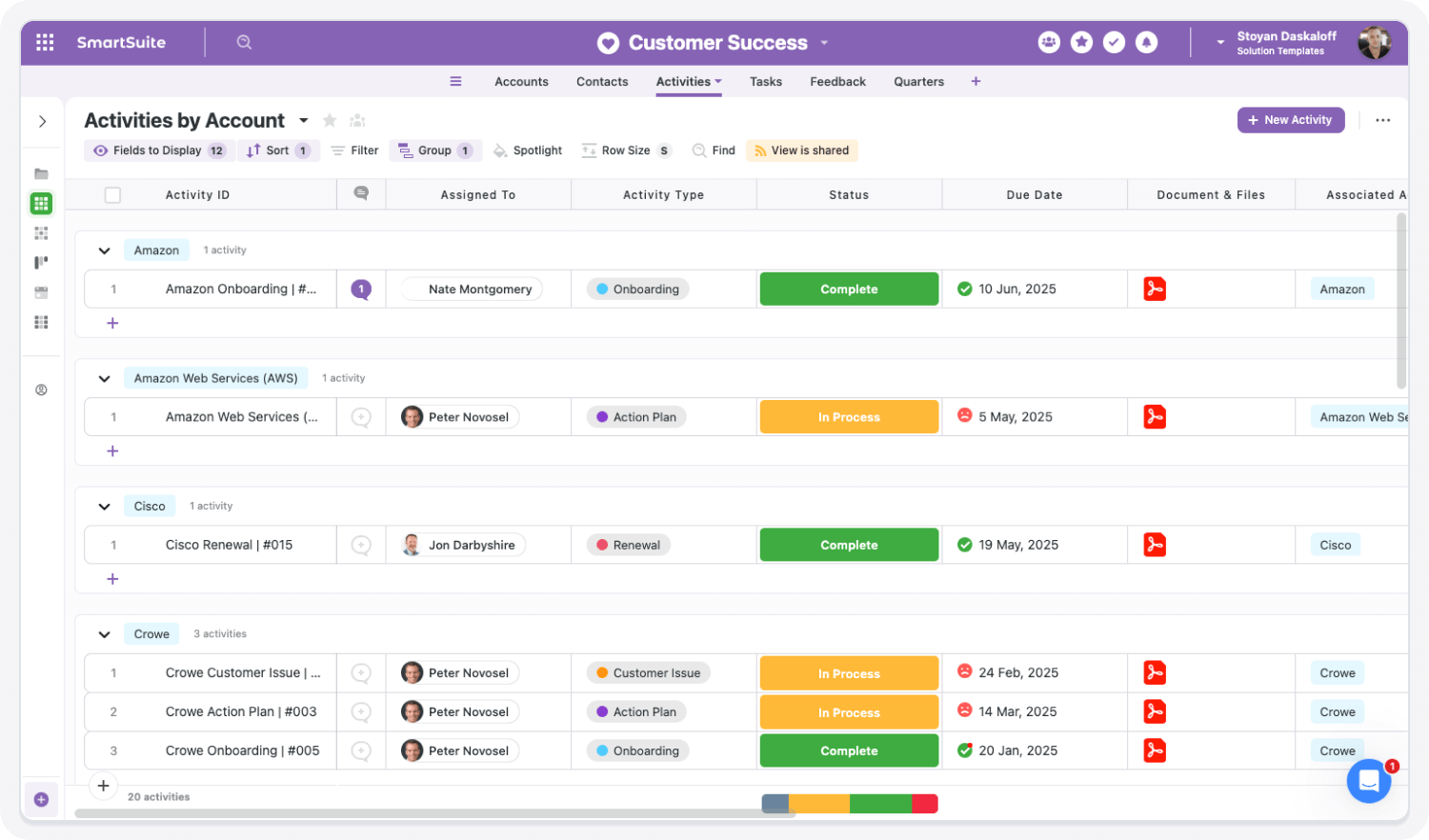
Task: Click the round plus button above 20 activities
Action: pyautogui.click(x=103, y=786)
